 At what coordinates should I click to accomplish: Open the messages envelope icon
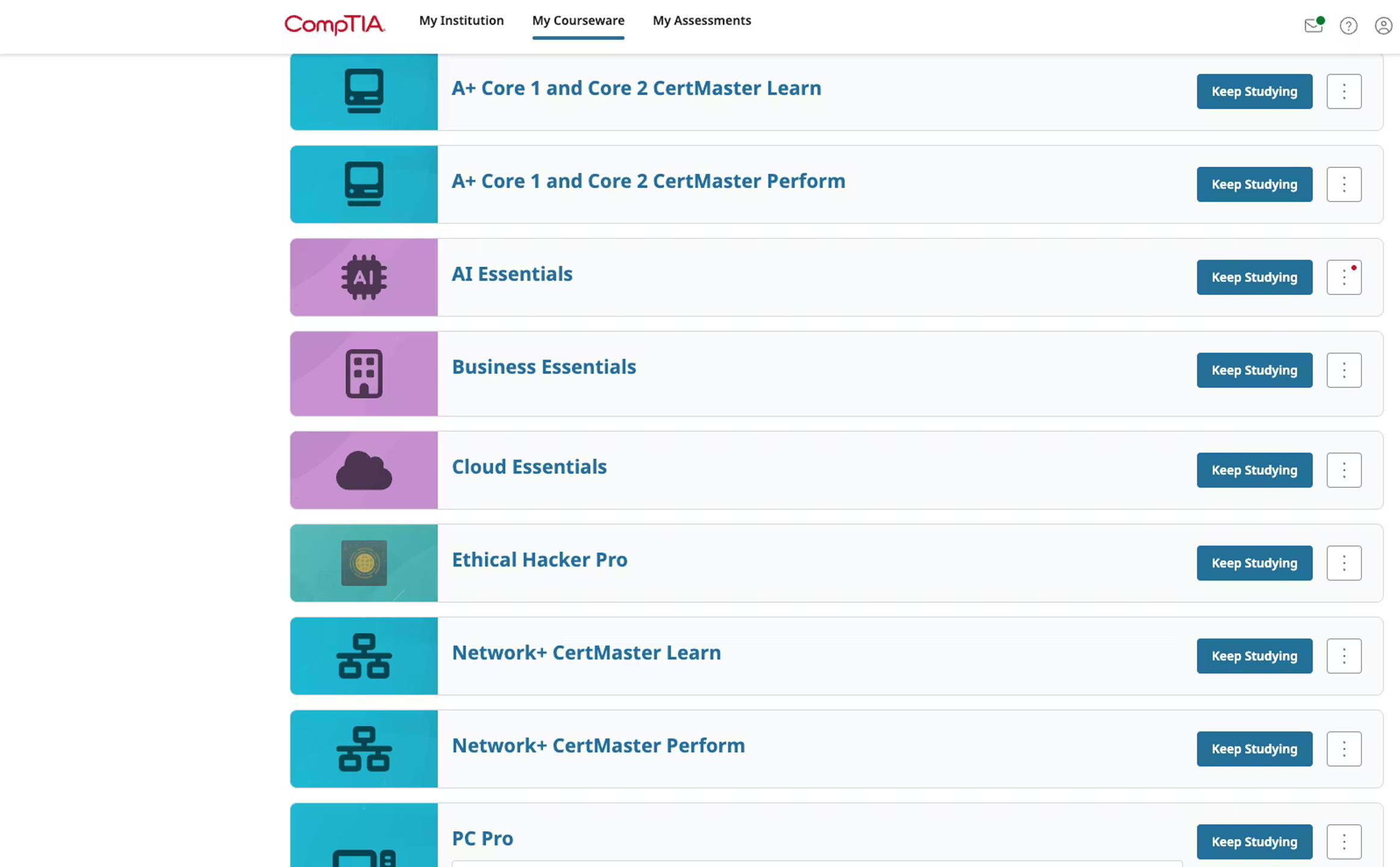pos(1314,25)
